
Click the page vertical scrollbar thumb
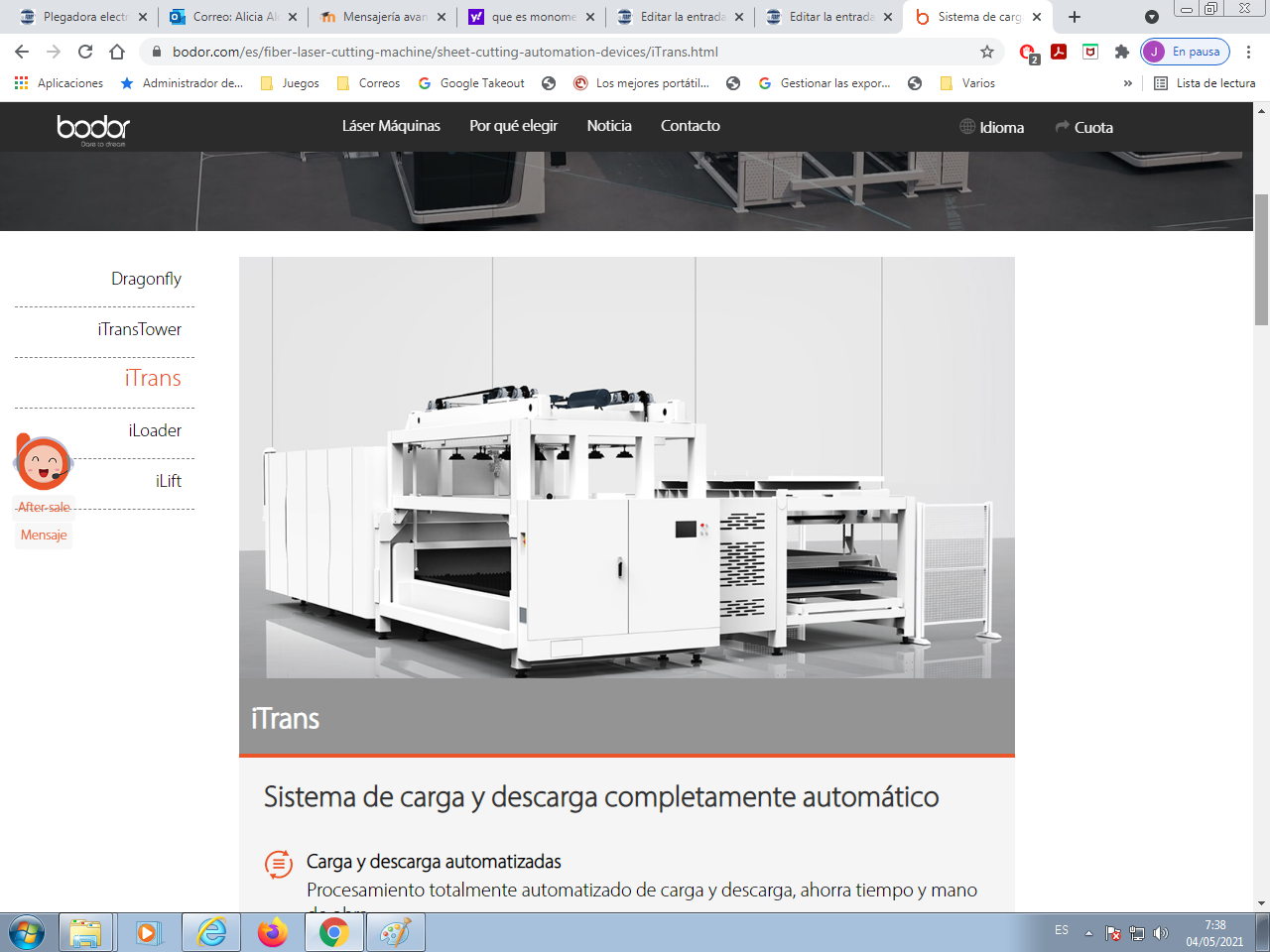click(1262, 260)
